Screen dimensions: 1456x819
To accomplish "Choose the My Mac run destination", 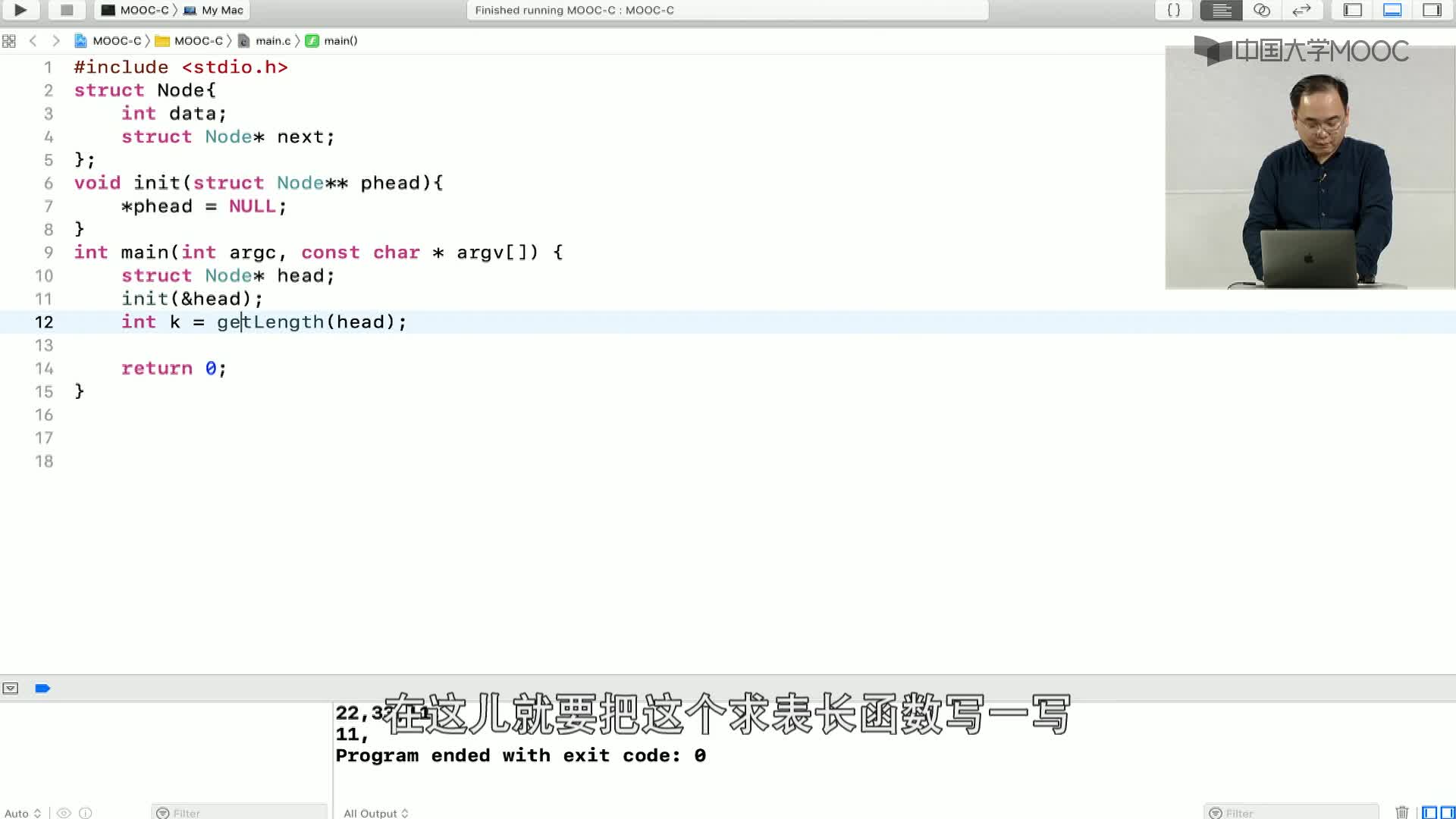I will (214, 10).
